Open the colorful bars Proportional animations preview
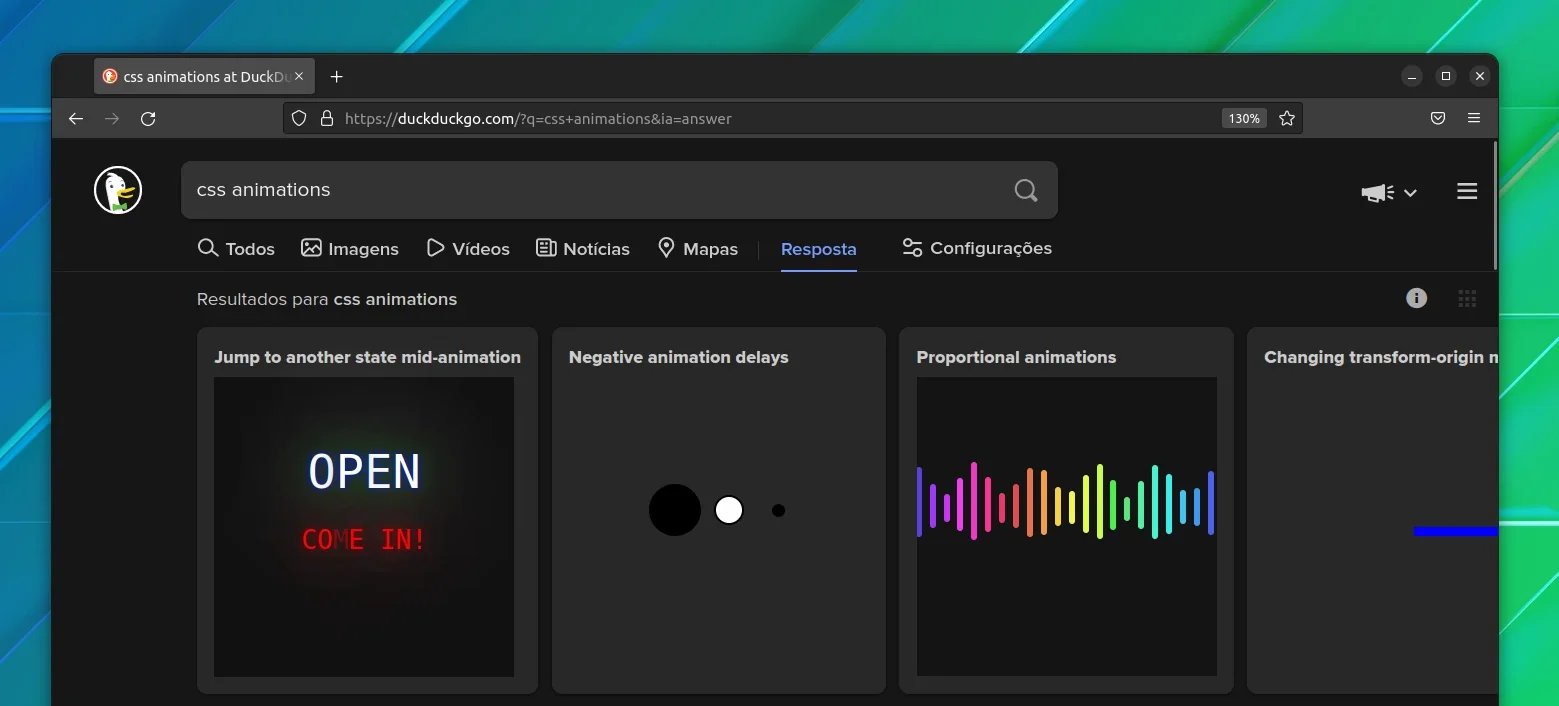This screenshot has height=706, width=1559. (x=1066, y=527)
